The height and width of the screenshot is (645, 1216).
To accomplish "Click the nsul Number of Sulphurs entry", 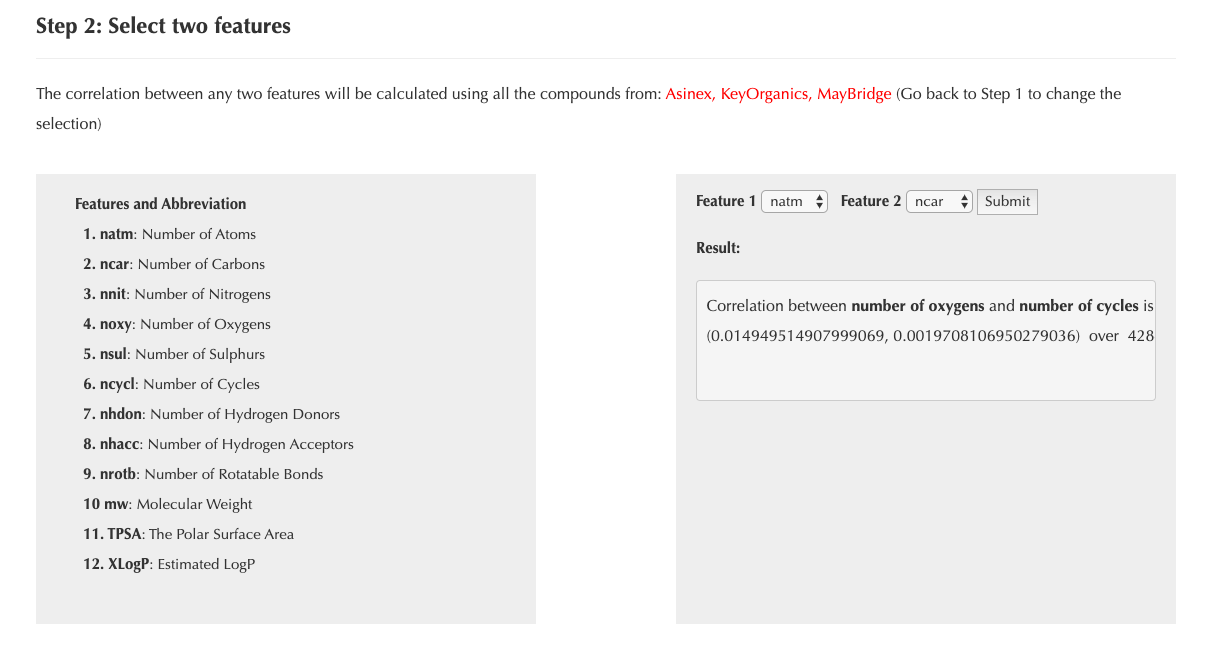I will (174, 354).
